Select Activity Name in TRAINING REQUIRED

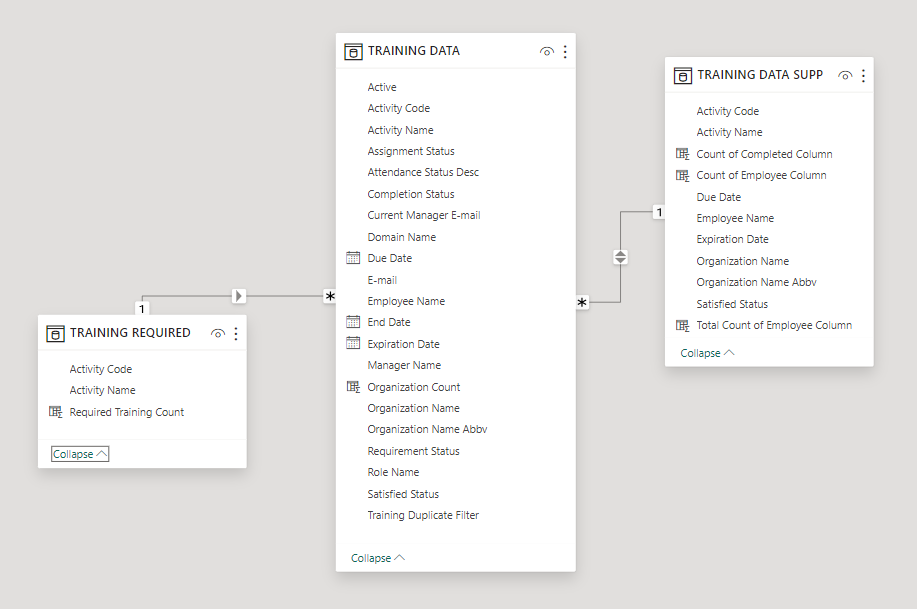[x=102, y=390]
